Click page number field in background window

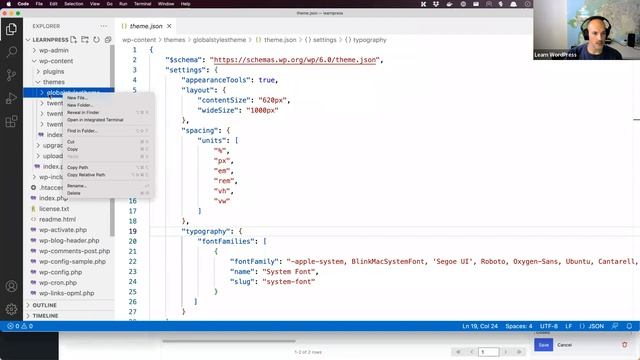point(489,352)
